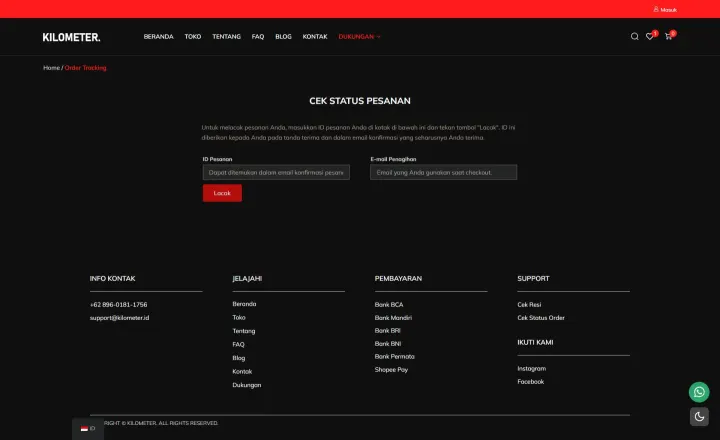
Task: Open Blog link in Jelajahi footer
Action: 239,358
